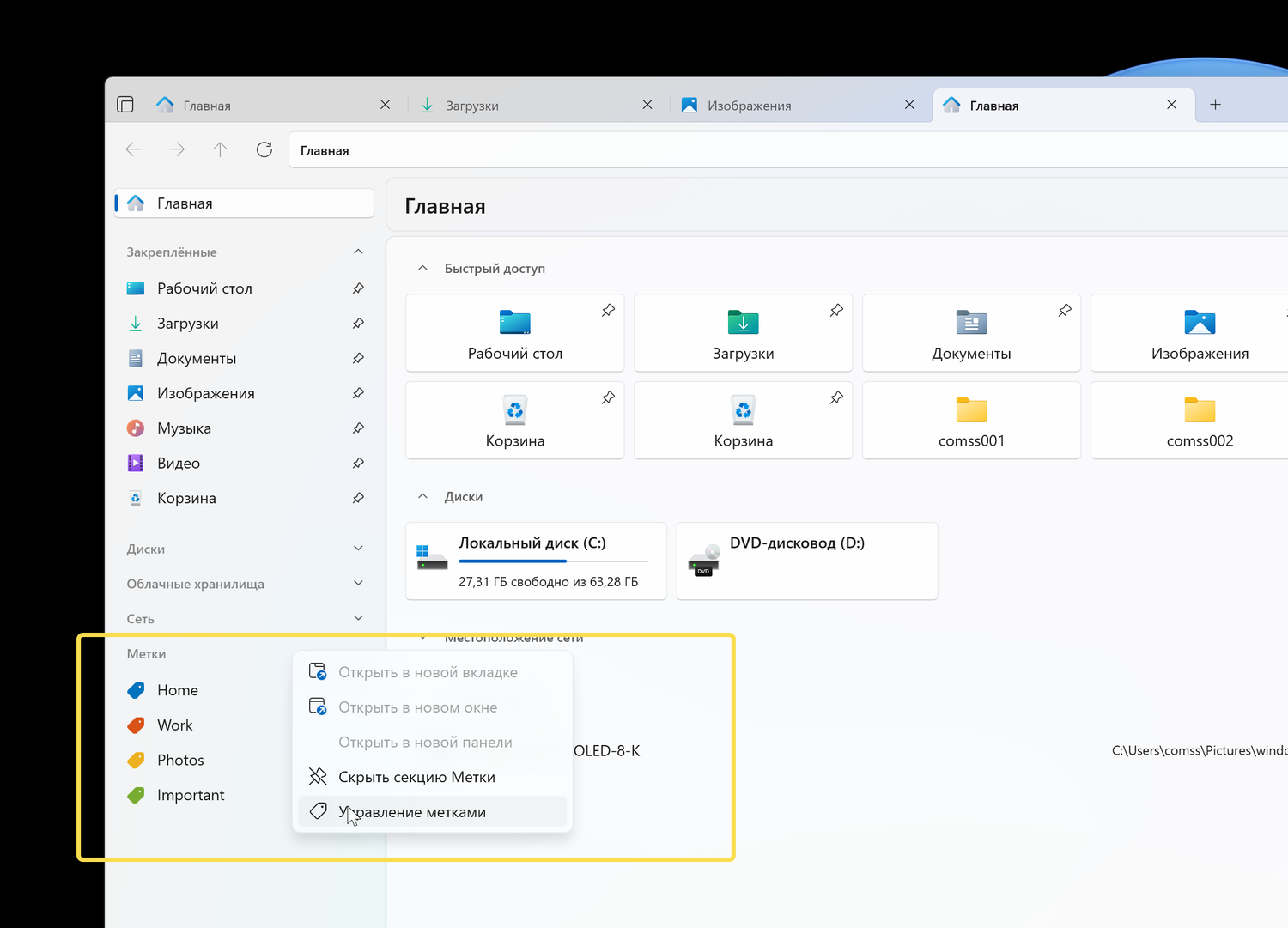Open Рабочий стол in the sidebar

click(245, 288)
